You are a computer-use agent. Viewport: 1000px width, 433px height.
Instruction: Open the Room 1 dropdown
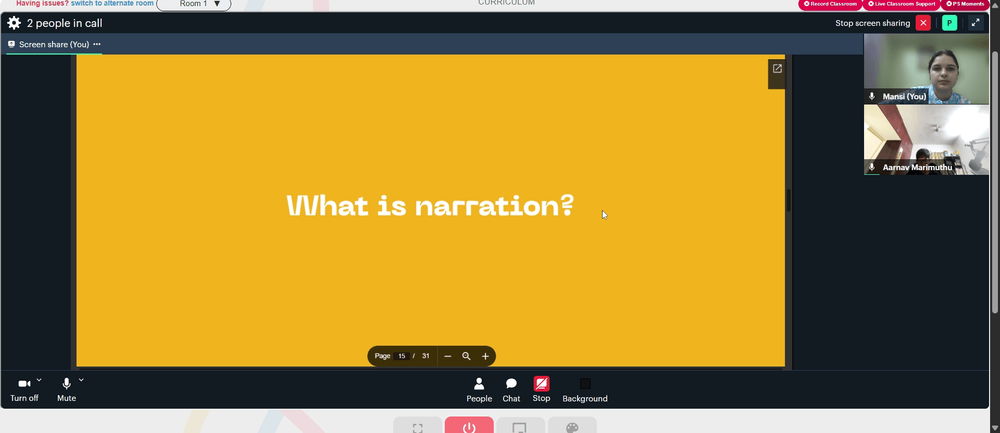[194, 4]
